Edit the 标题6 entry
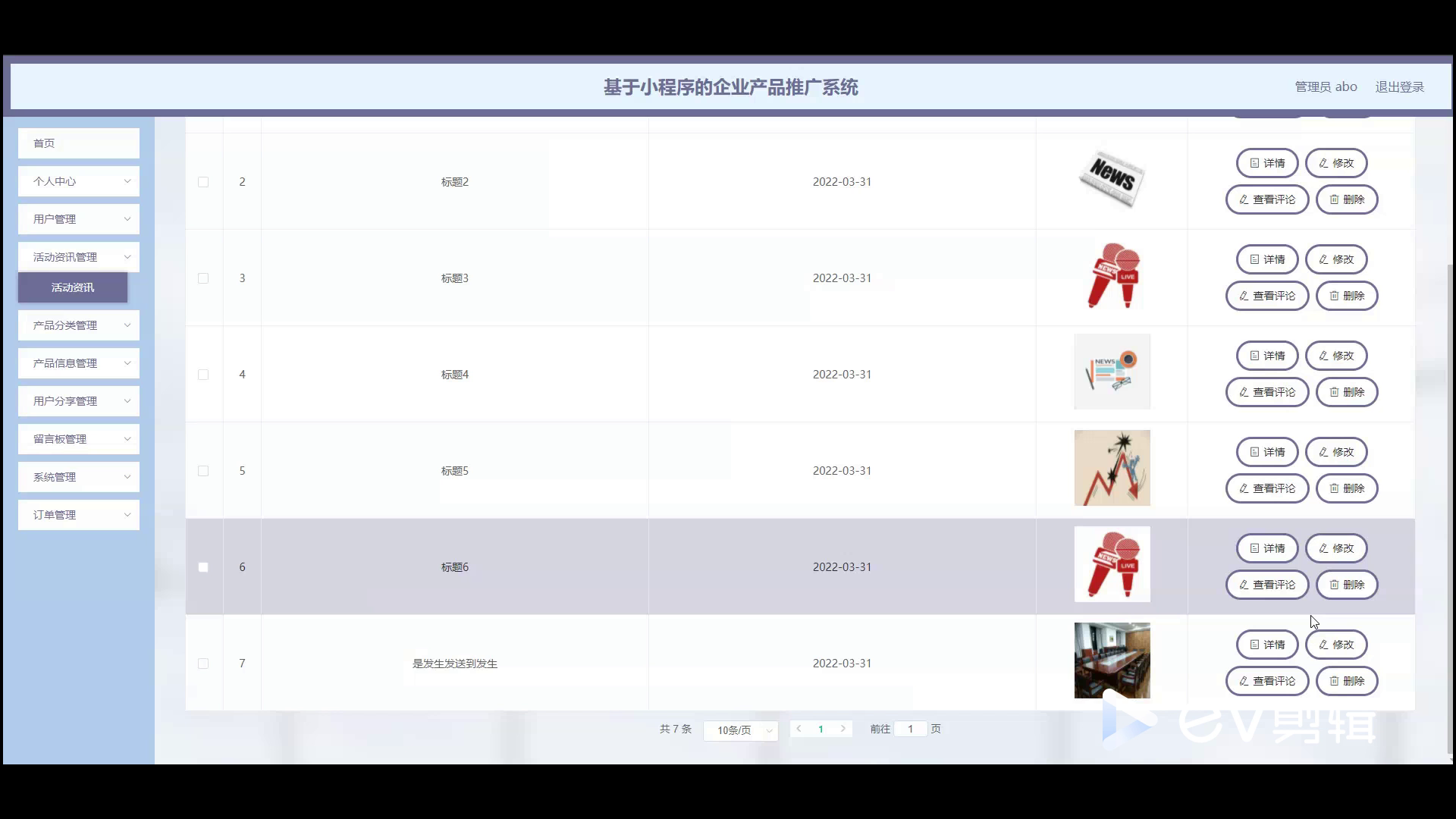The height and width of the screenshot is (819, 1456). click(x=1336, y=548)
